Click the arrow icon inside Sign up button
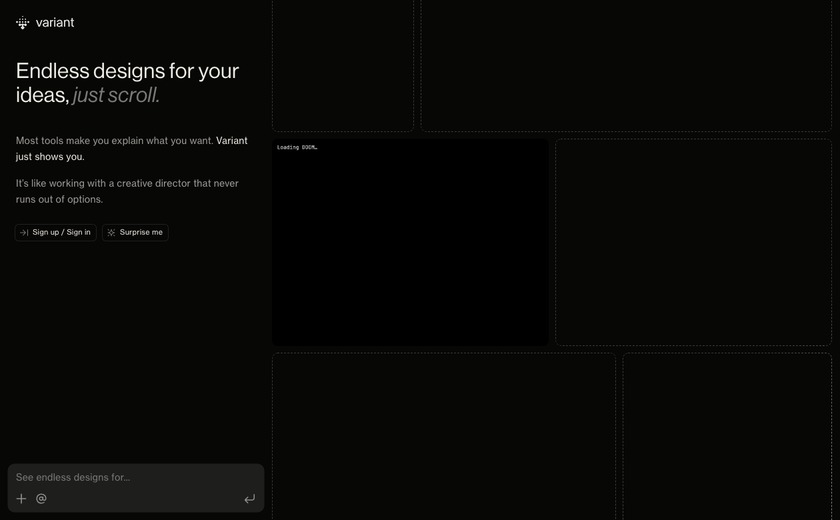 [24, 232]
